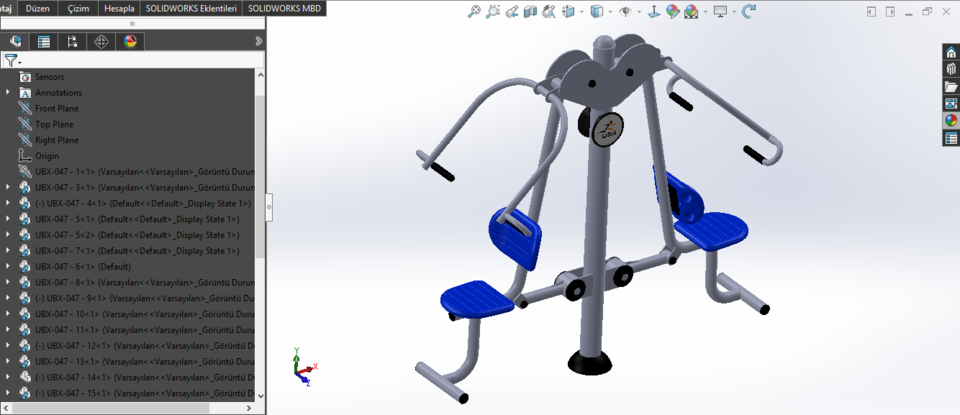Open the SOLIDWORKS Eklentileri tab

(192, 8)
